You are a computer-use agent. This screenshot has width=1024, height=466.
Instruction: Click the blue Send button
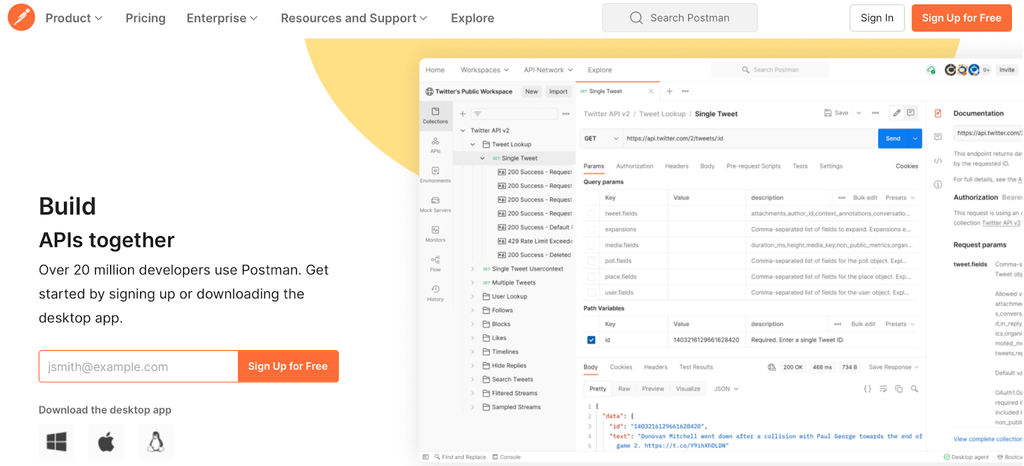click(893, 138)
